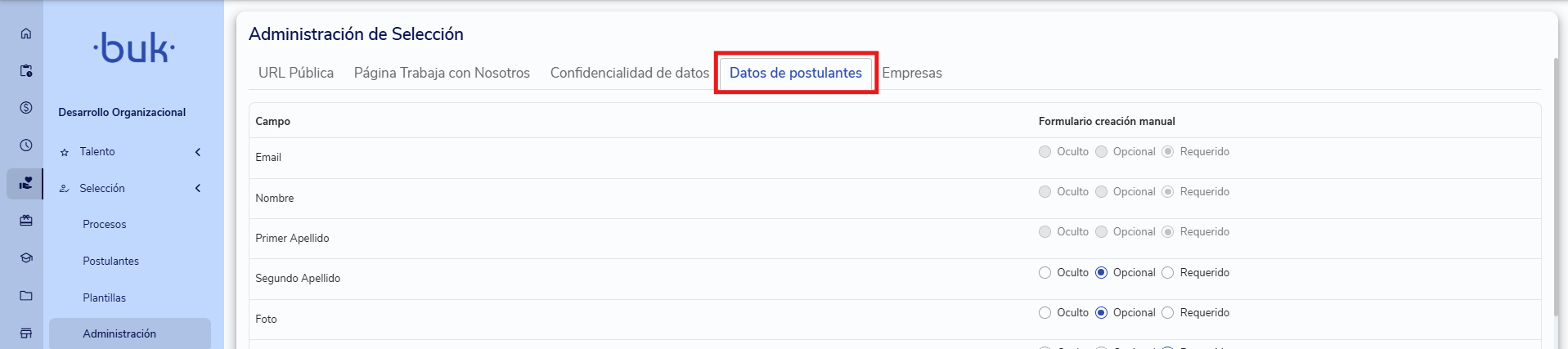Collapse the Talento menu chevron
The width and height of the screenshot is (1568, 349).
click(x=198, y=152)
